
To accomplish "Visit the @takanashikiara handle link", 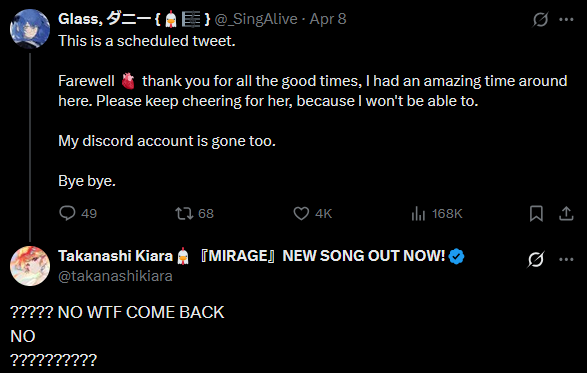I will pos(115,276).
